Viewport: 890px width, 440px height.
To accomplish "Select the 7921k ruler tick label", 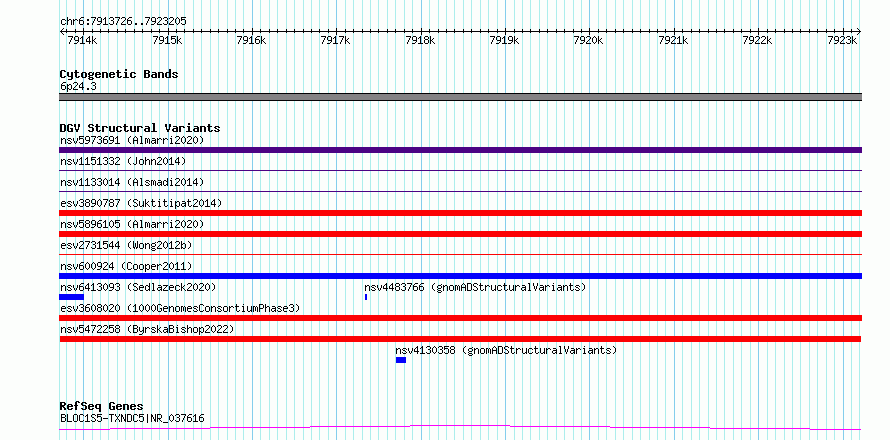I will click(x=673, y=40).
